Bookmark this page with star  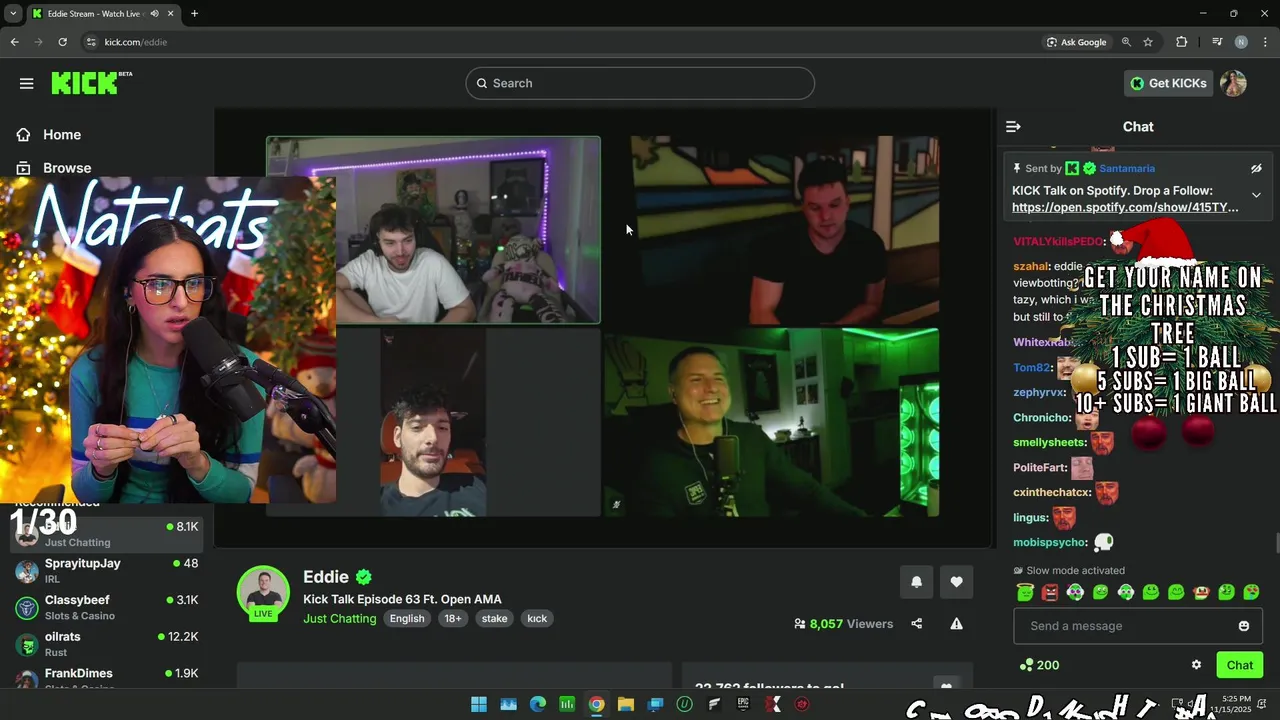pyautogui.click(x=1148, y=42)
